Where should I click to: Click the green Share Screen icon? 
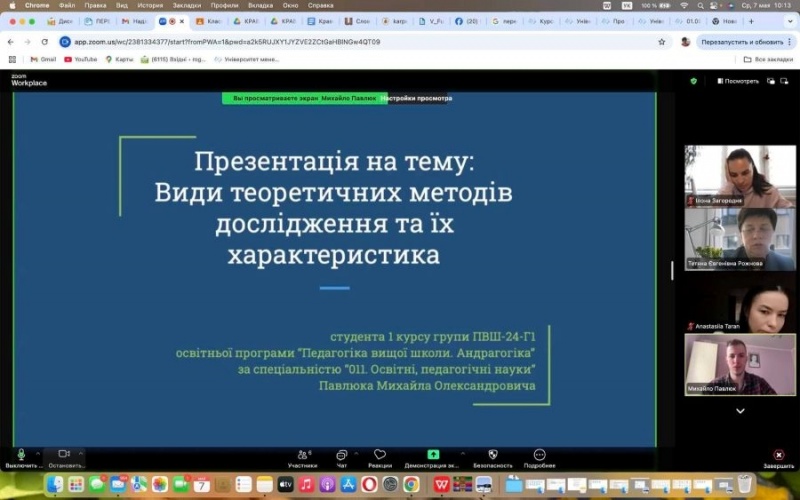433,455
